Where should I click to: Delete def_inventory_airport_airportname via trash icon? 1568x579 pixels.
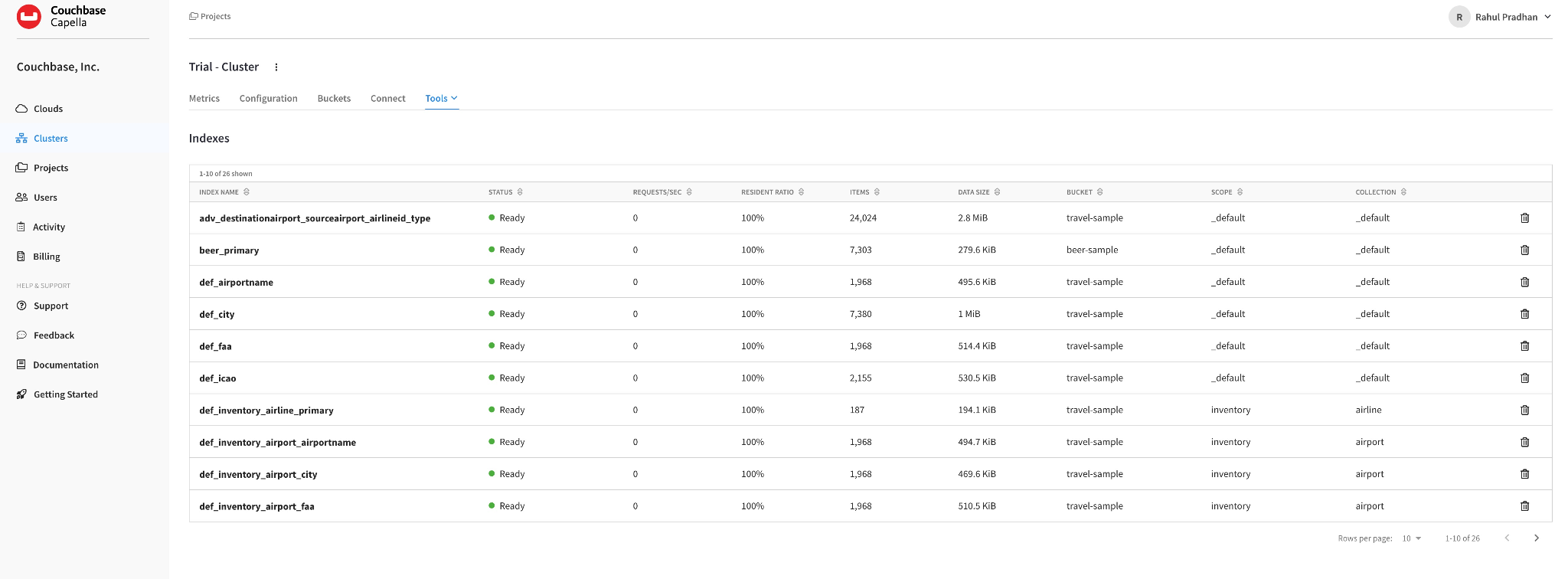tap(1524, 443)
